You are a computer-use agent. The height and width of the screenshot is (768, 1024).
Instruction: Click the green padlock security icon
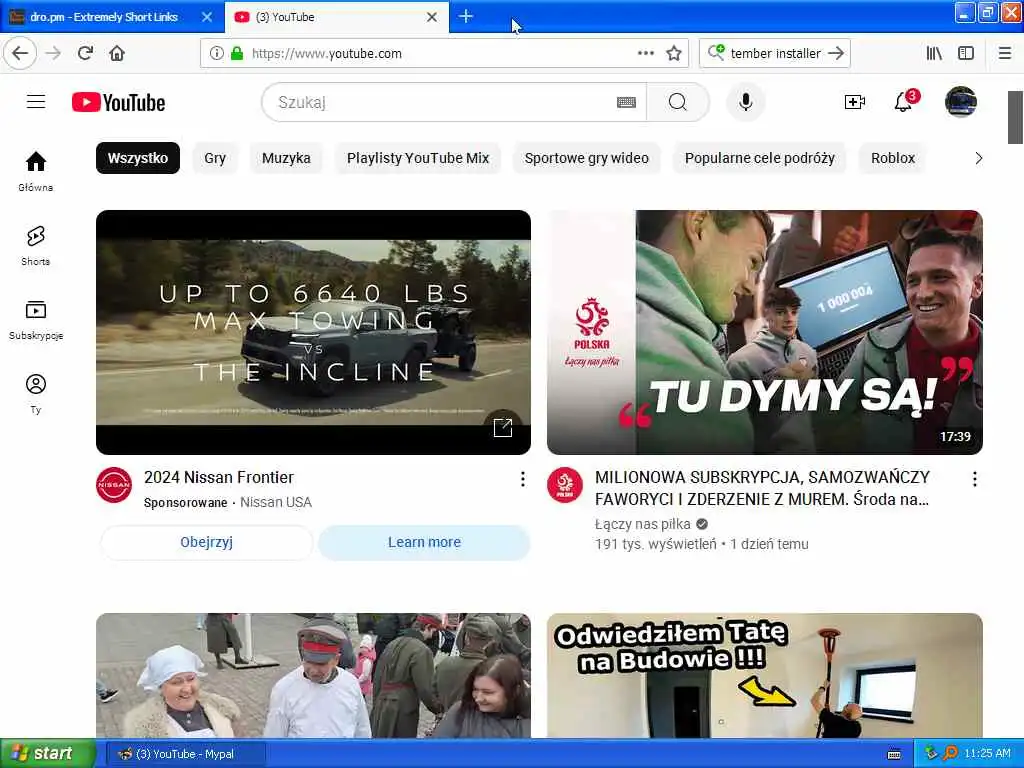236,53
